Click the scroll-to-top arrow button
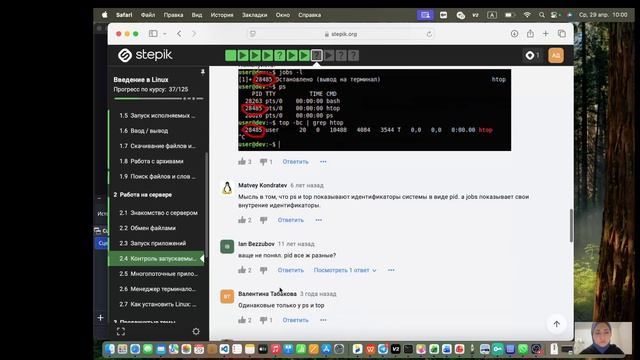Viewport: 640px width, 360px height. coord(556,324)
